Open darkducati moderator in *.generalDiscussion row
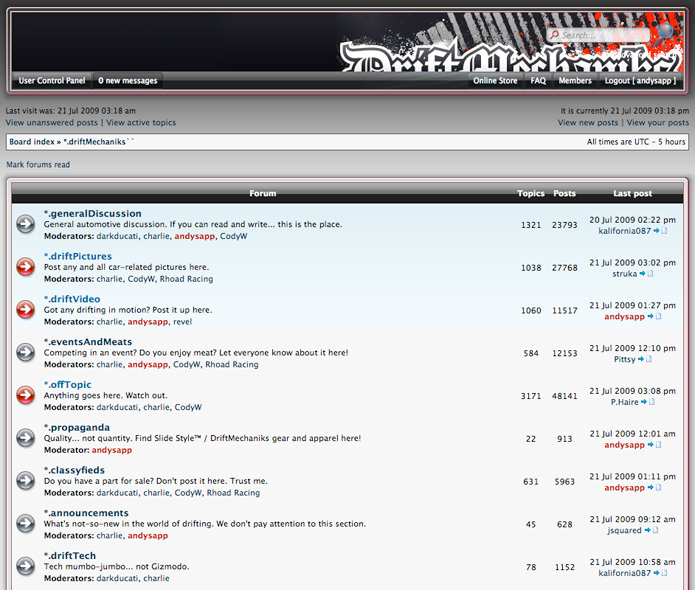Screen dimensions: 695x590 click(117, 236)
